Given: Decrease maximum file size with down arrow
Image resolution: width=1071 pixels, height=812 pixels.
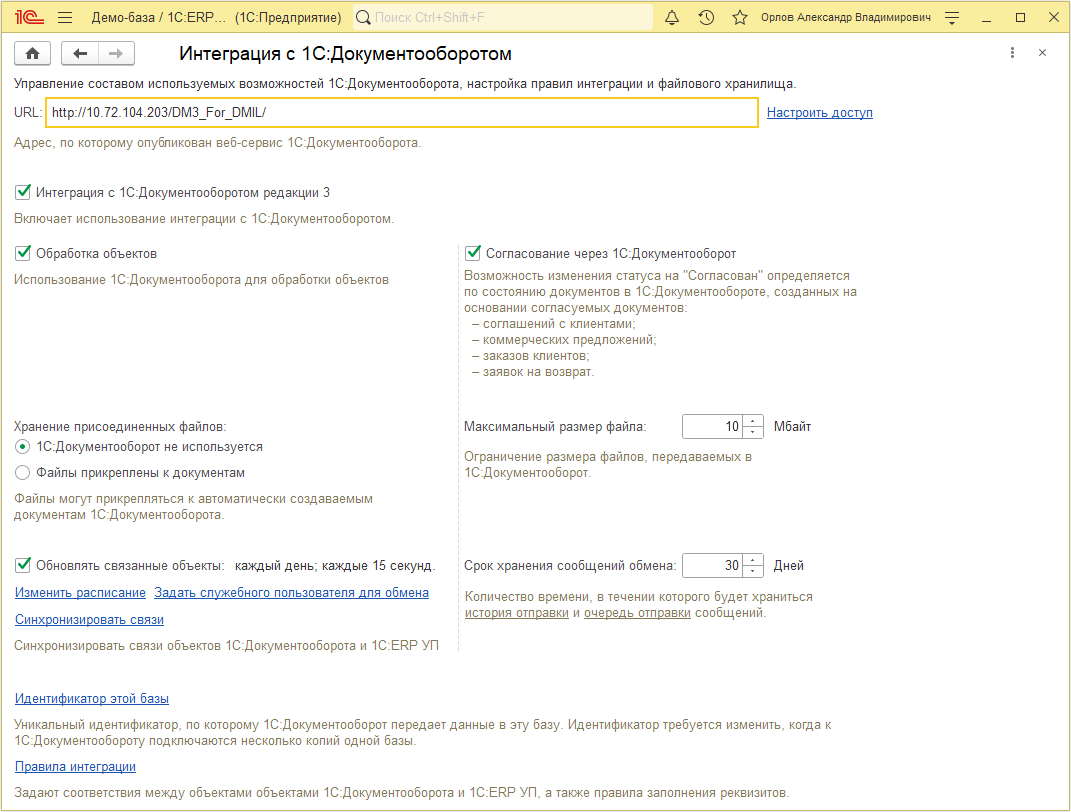Looking at the screenshot, I should [753, 432].
